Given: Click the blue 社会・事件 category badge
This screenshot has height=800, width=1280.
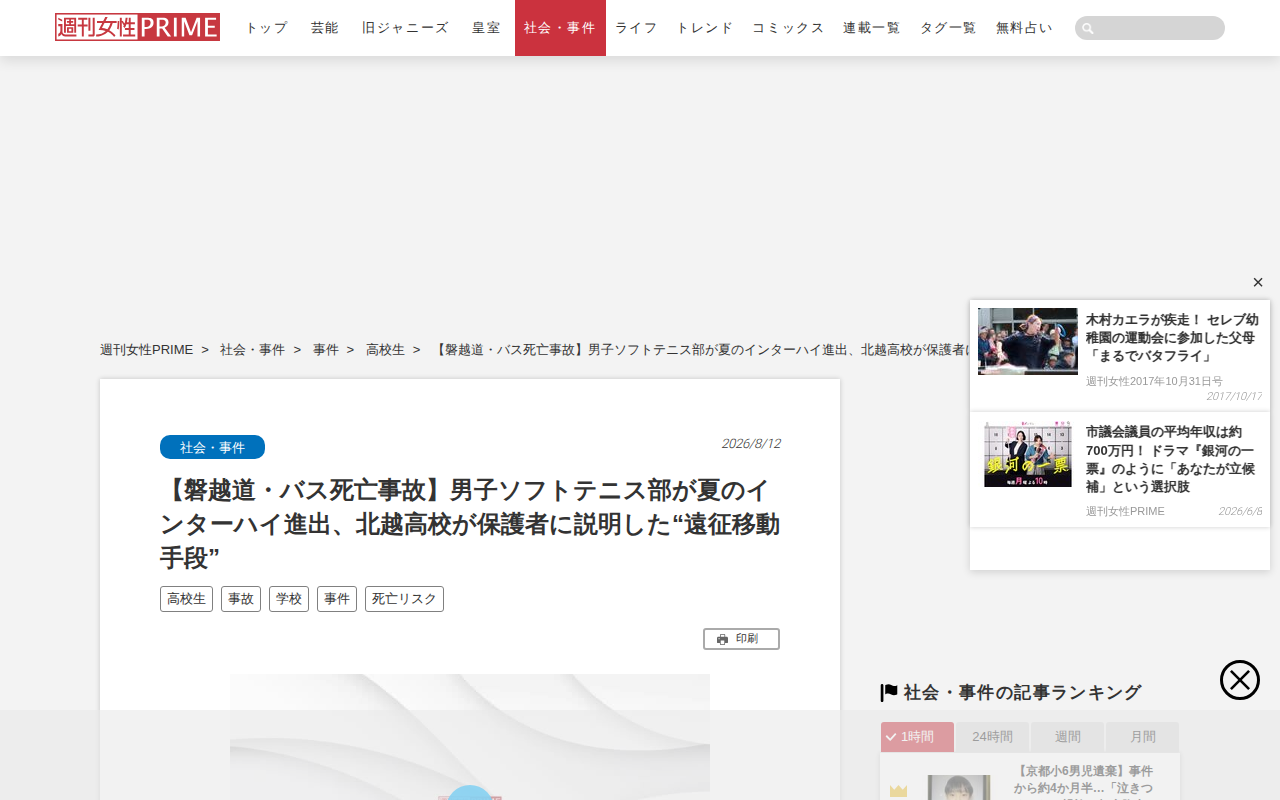Looking at the screenshot, I should tap(212, 447).
